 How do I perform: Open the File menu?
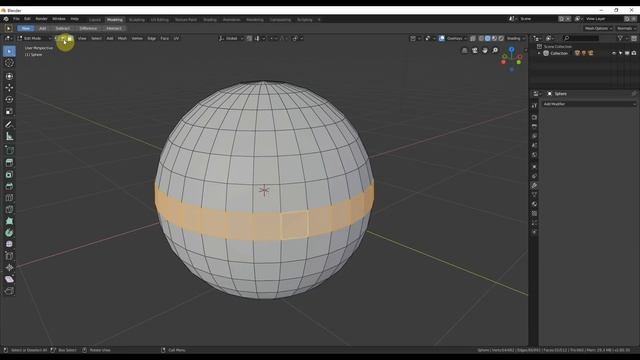pos(16,19)
